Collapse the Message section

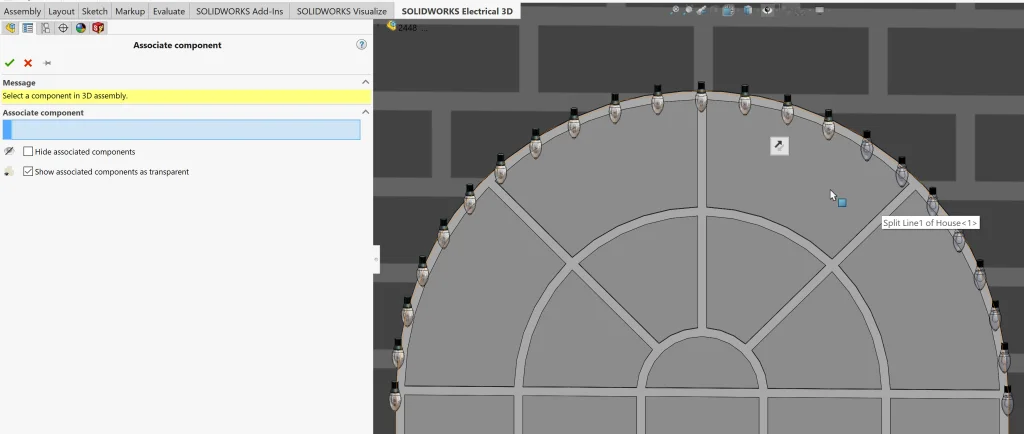[365, 82]
